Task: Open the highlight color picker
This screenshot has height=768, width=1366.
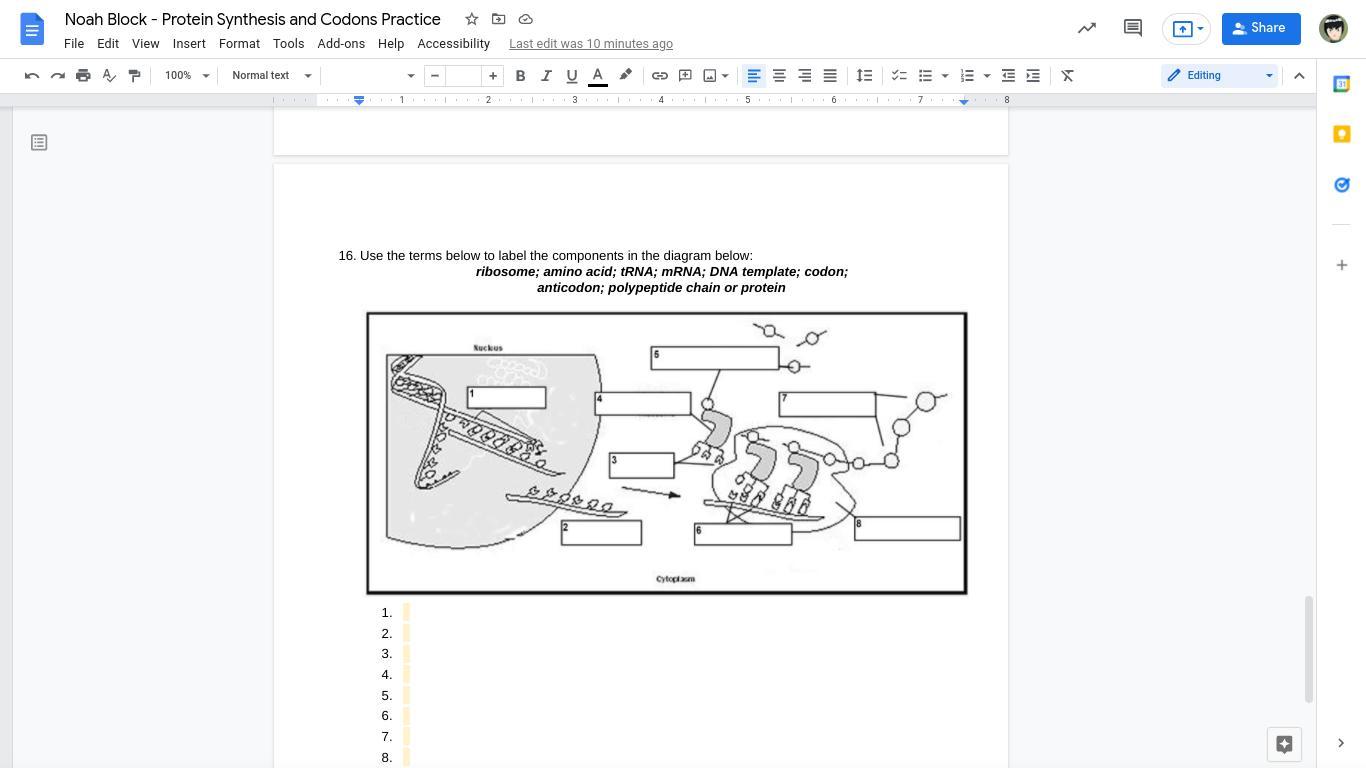Action: click(625, 76)
